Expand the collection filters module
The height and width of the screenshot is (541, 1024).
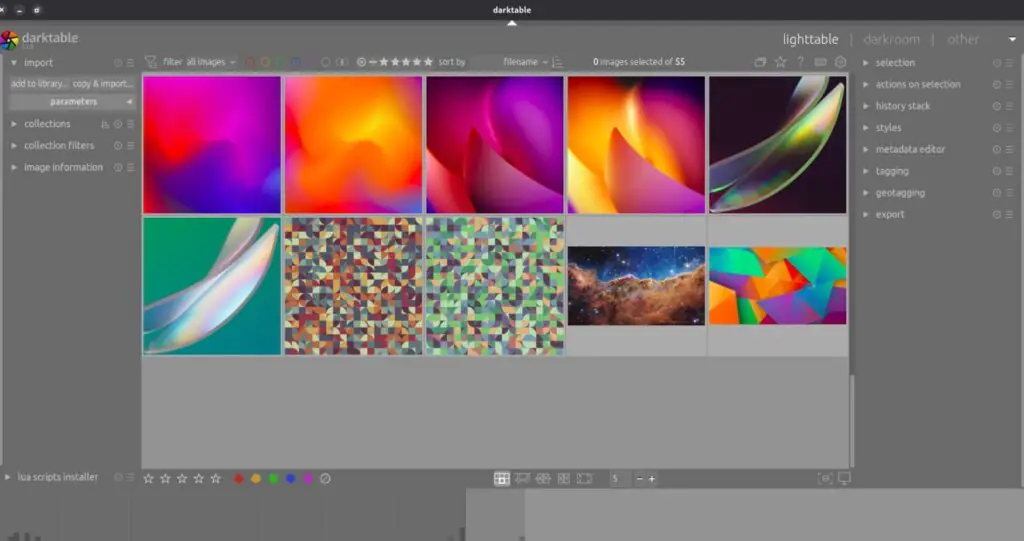(14, 146)
